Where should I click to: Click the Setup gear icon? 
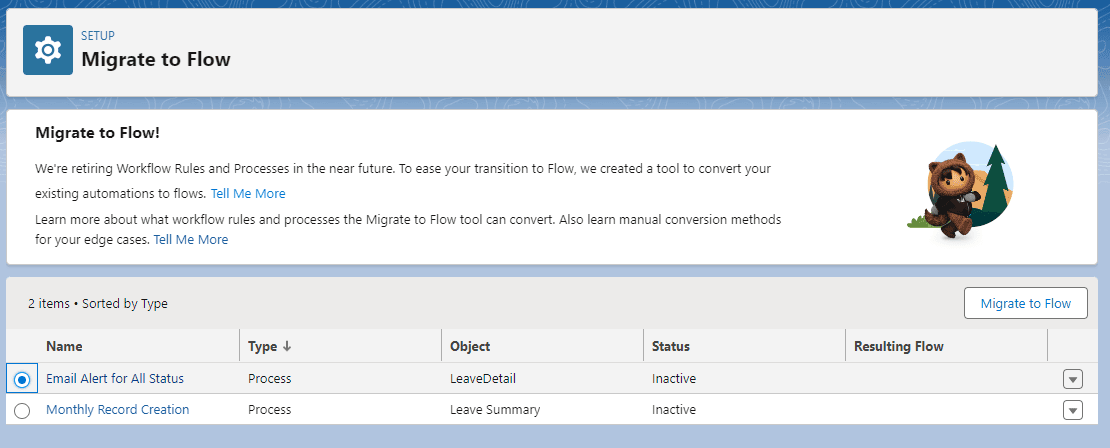48,50
